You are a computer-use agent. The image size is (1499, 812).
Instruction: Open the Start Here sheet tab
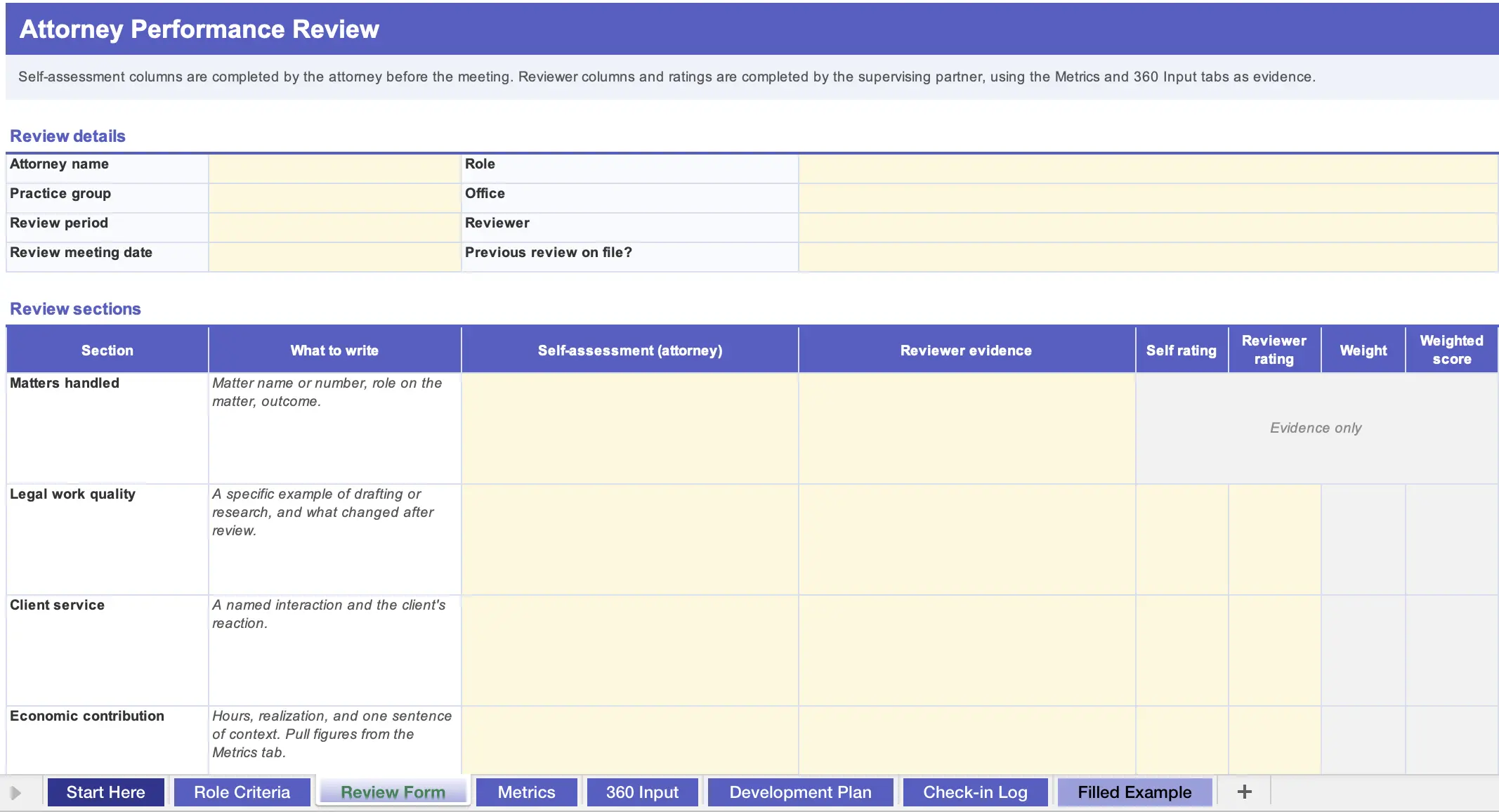[105, 792]
